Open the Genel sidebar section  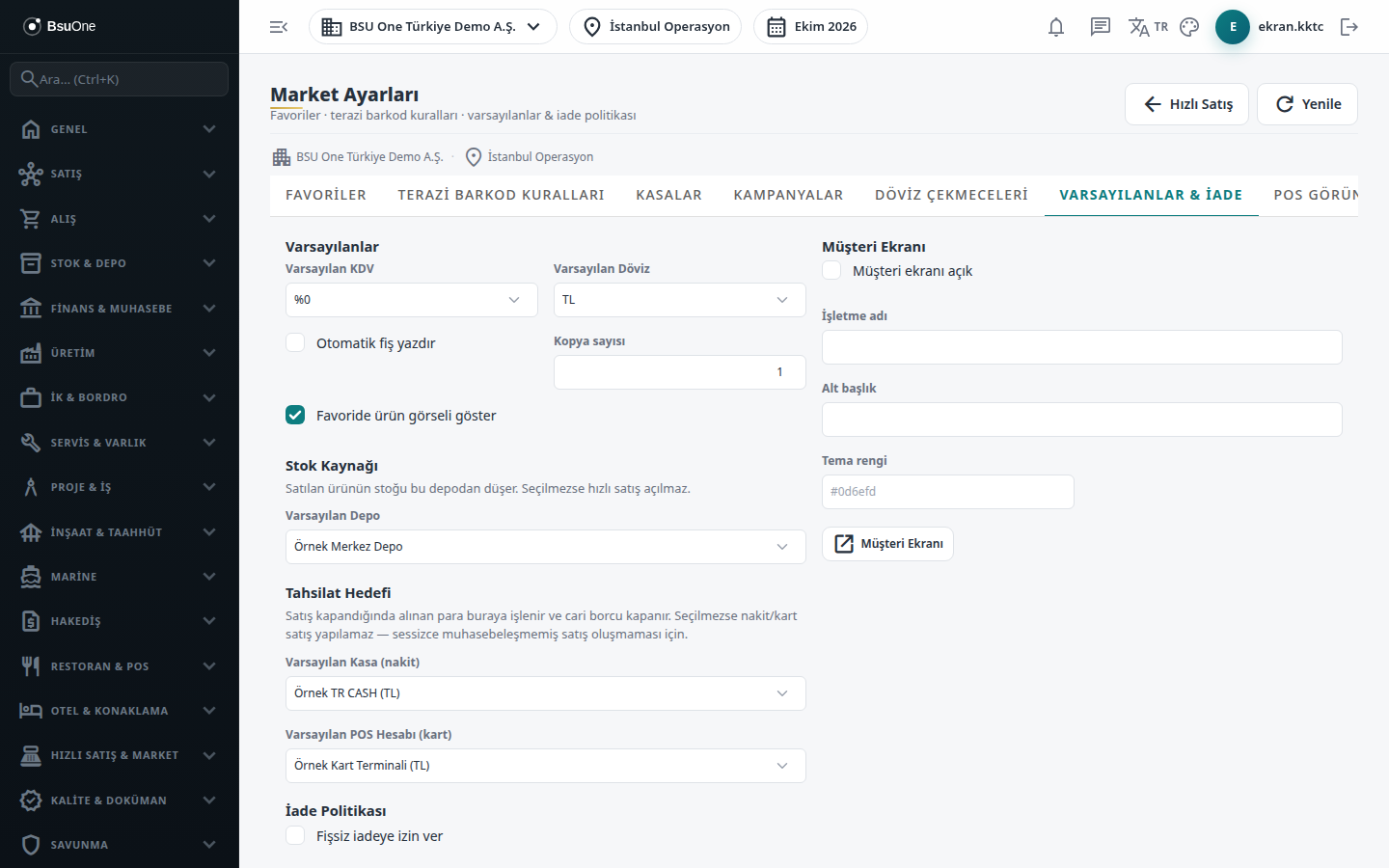pos(120,129)
